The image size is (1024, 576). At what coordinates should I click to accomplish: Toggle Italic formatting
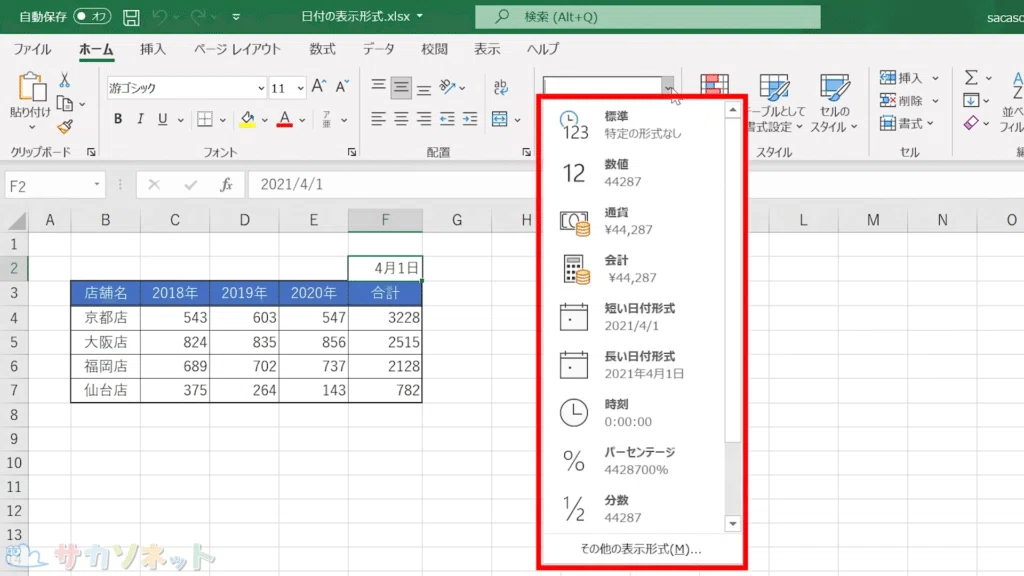coord(140,119)
